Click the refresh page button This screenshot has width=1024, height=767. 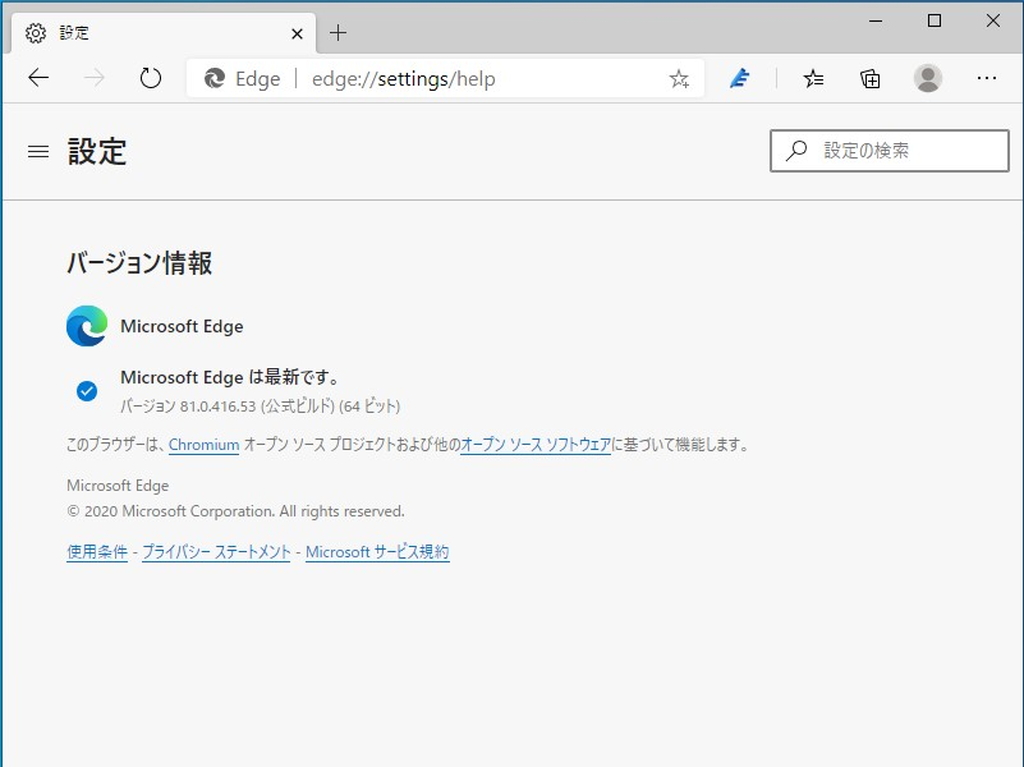(151, 78)
